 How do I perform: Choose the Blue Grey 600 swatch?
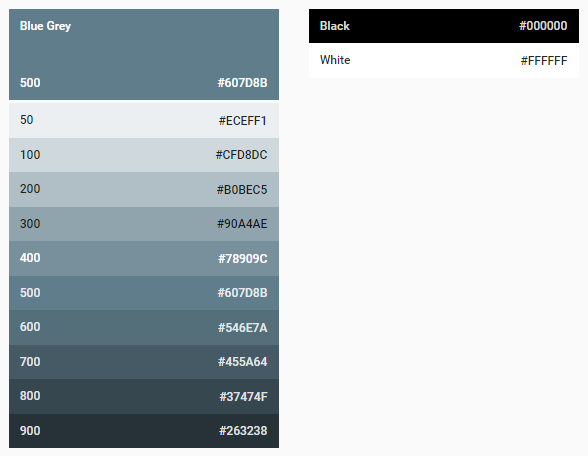(x=144, y=327)
